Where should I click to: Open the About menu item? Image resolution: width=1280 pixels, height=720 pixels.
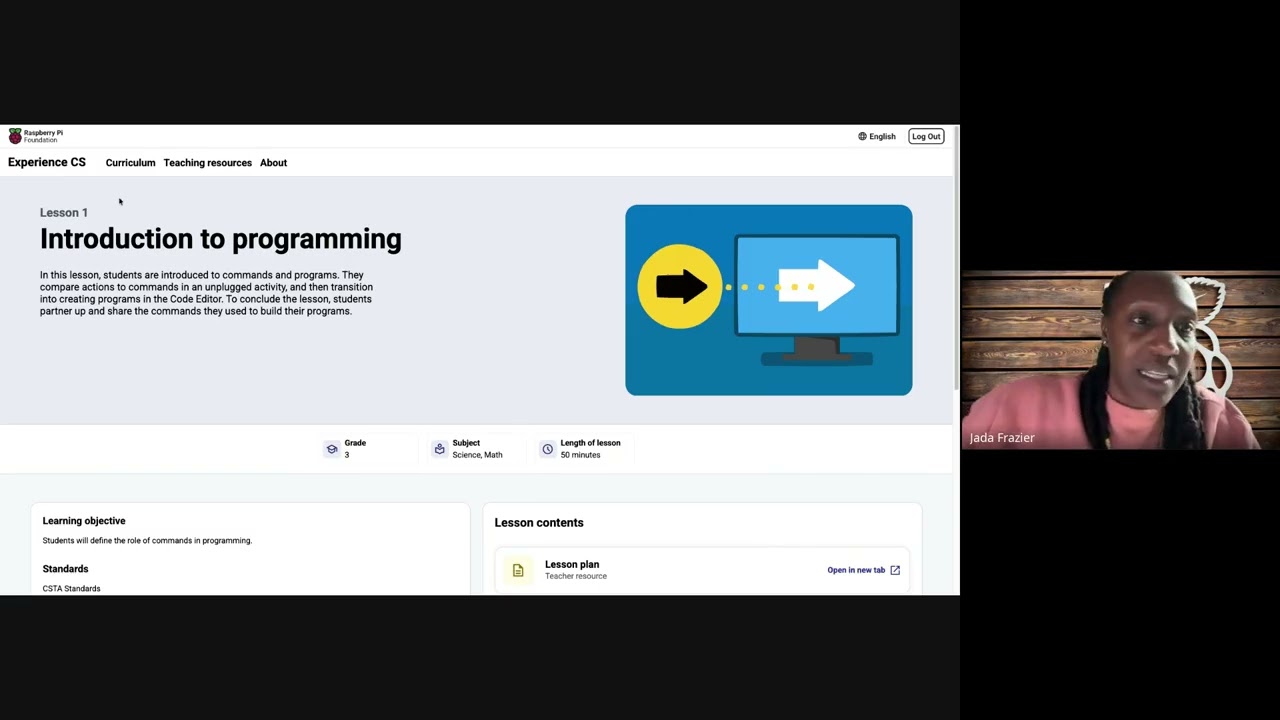(273, 163)
